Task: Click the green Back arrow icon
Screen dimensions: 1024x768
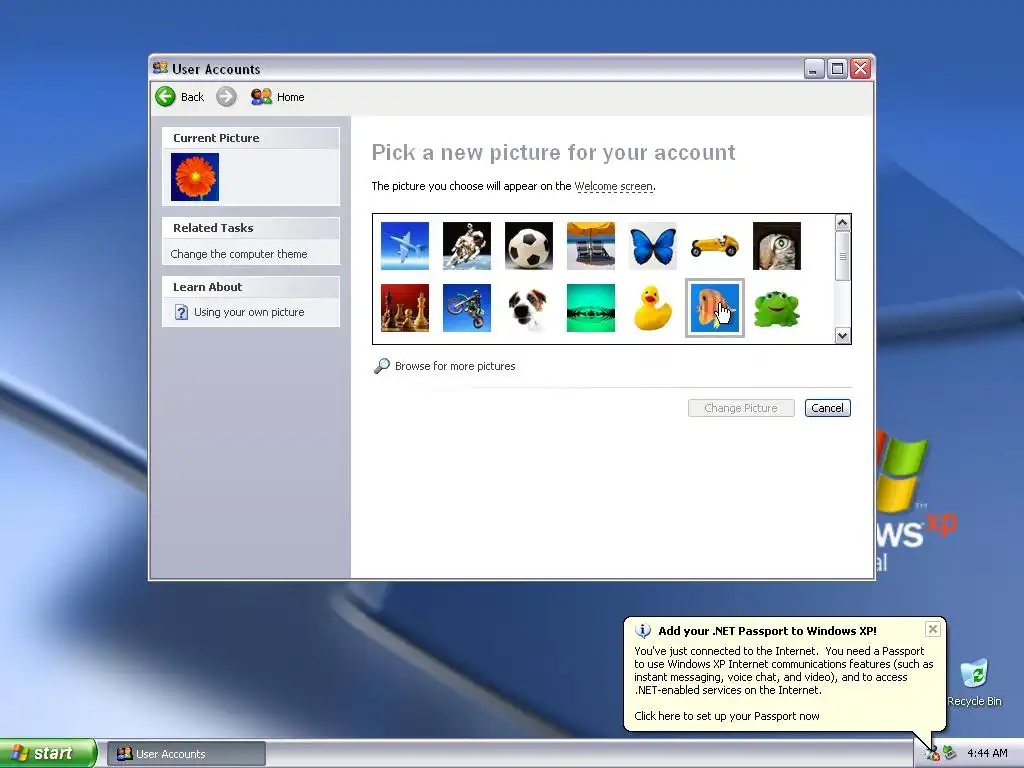Action: (x=165, y=97)
